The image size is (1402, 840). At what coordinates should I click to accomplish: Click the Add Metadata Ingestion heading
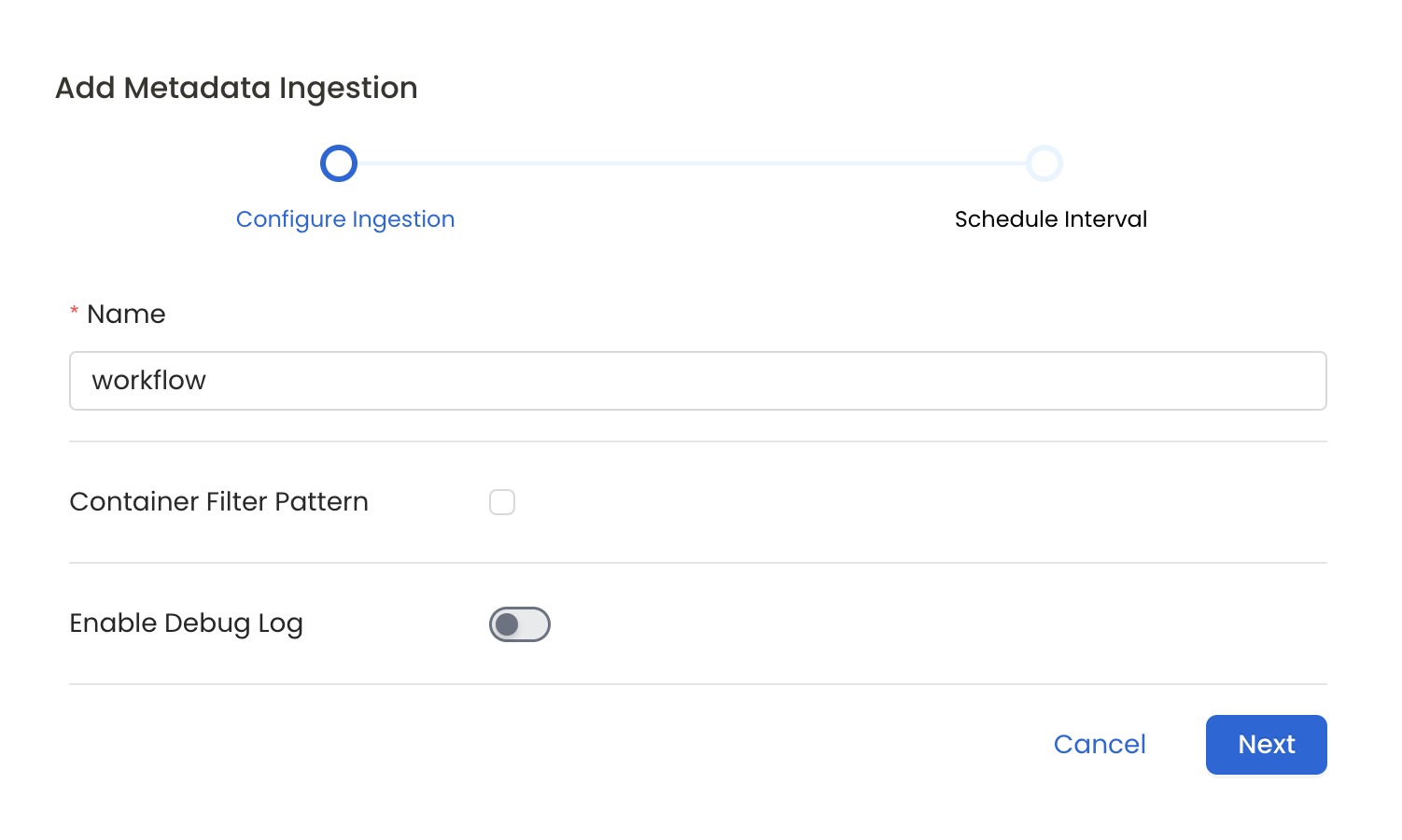236,87
